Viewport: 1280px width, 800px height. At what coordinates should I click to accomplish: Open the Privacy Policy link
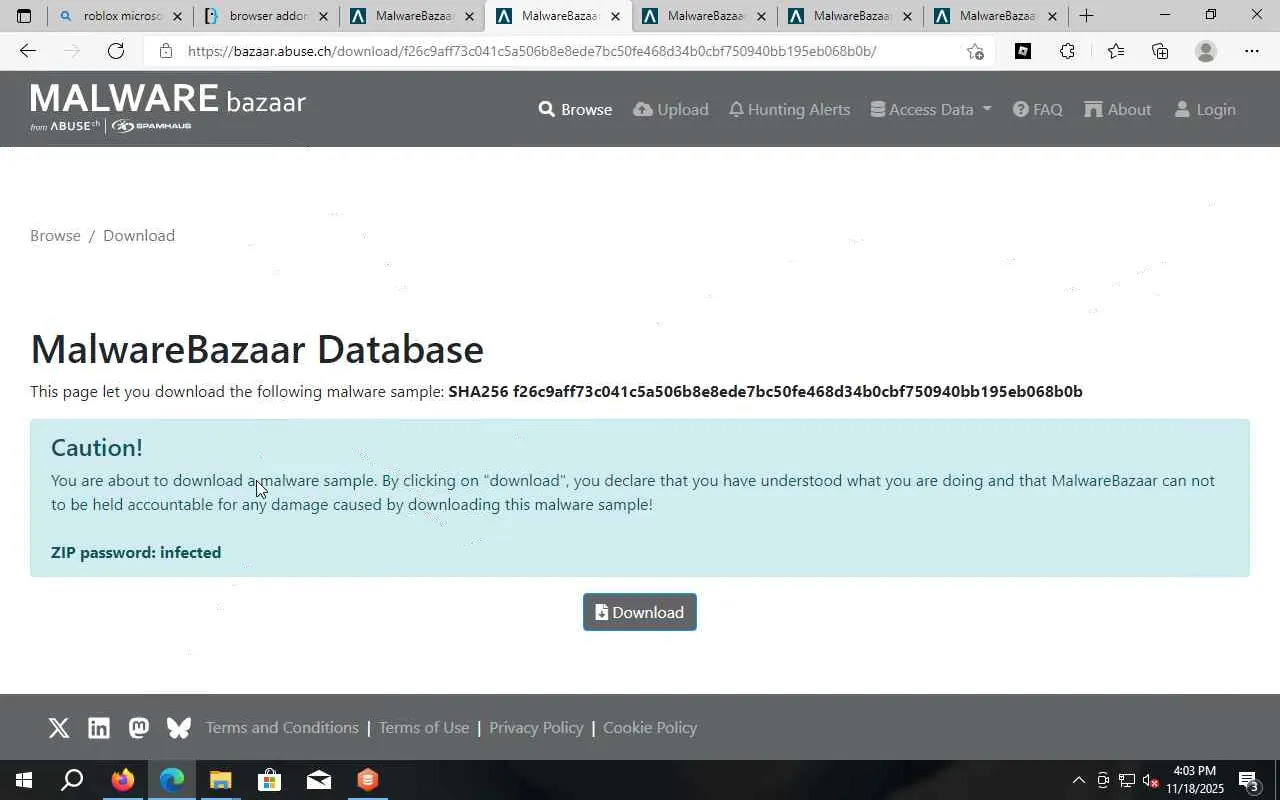coord(536,727)
